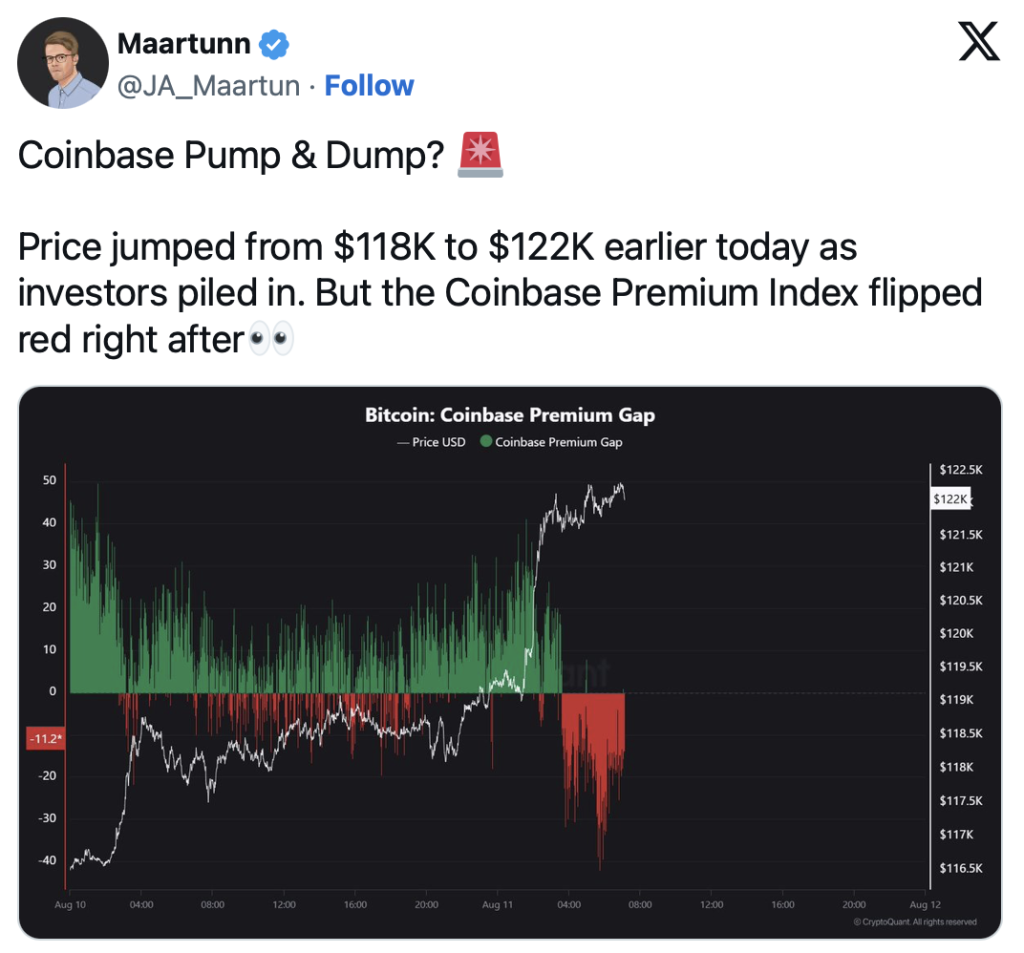The height and width of the screenshot is (953, 1024).
Task: Select the Aug 11 date tick on time axis
Action: point(497,905)
